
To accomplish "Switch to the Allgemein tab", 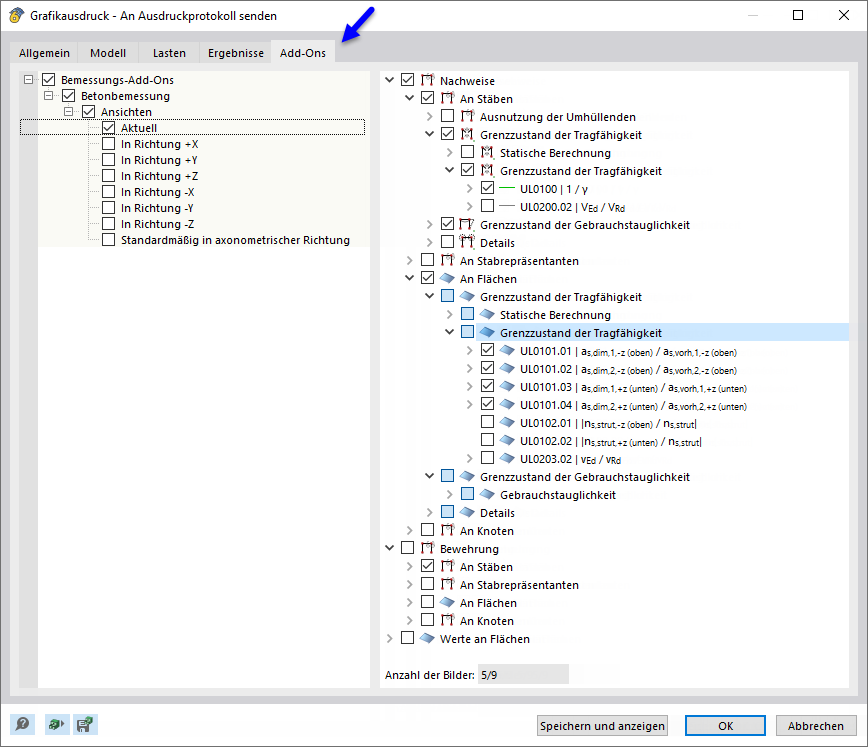I will click(44, 53).
